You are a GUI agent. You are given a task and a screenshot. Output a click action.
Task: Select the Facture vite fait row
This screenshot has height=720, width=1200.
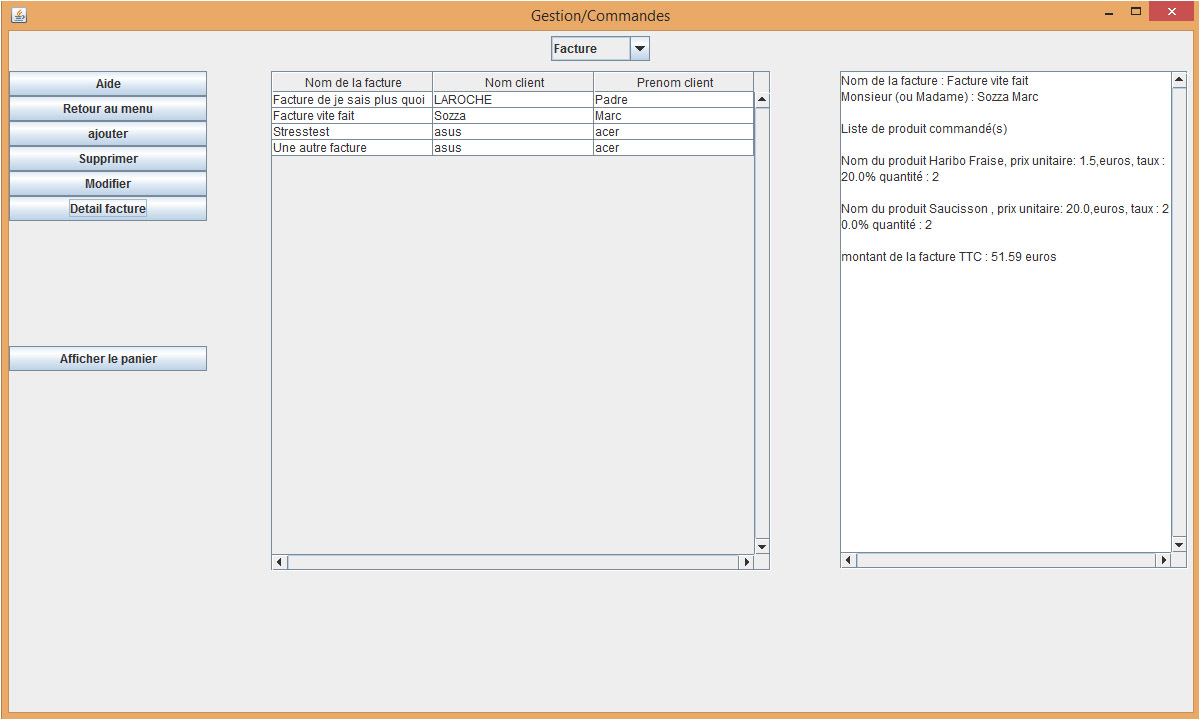352,116
